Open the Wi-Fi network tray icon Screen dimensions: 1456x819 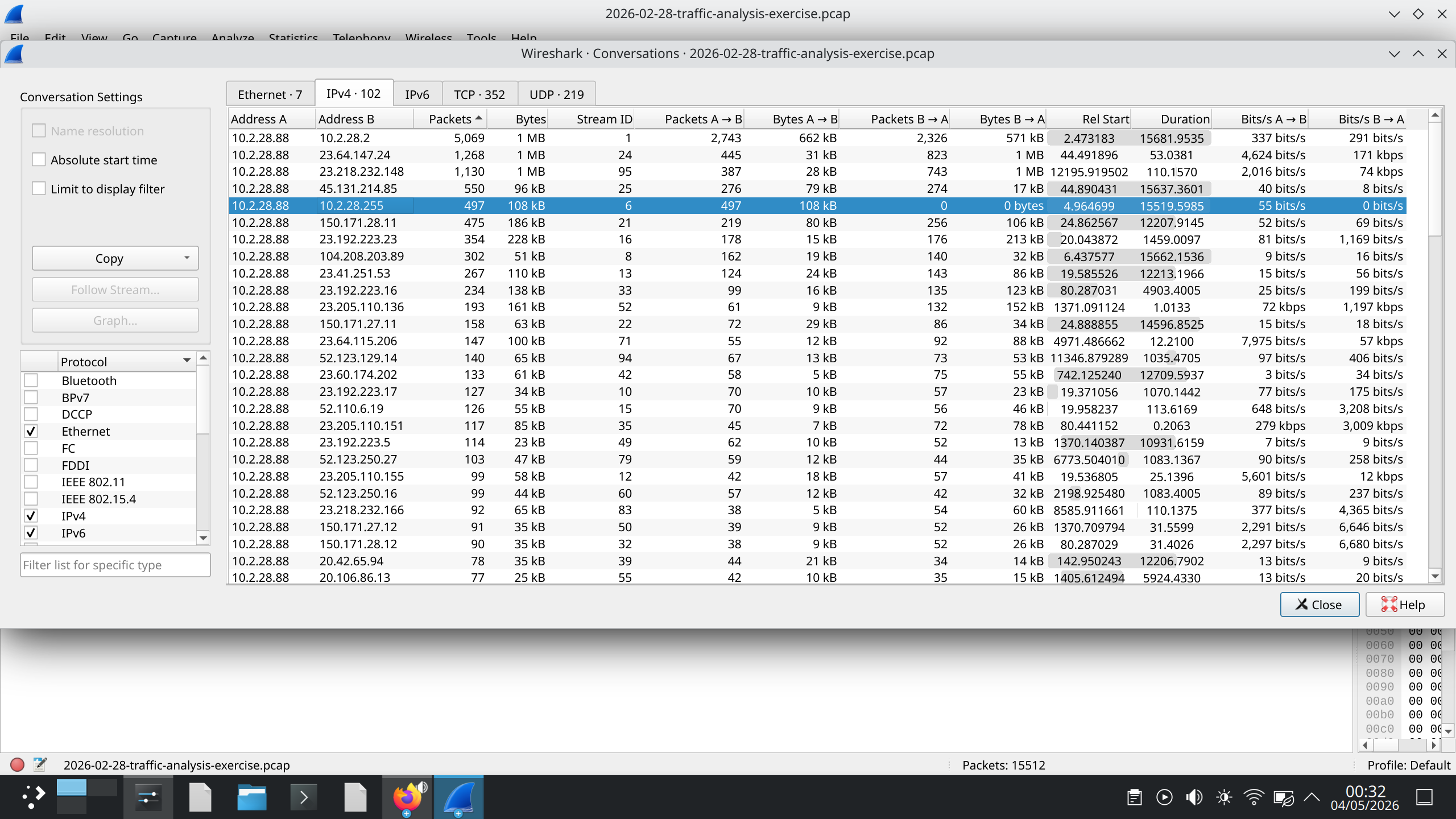pyautogui.click(x=1254, y=797)
